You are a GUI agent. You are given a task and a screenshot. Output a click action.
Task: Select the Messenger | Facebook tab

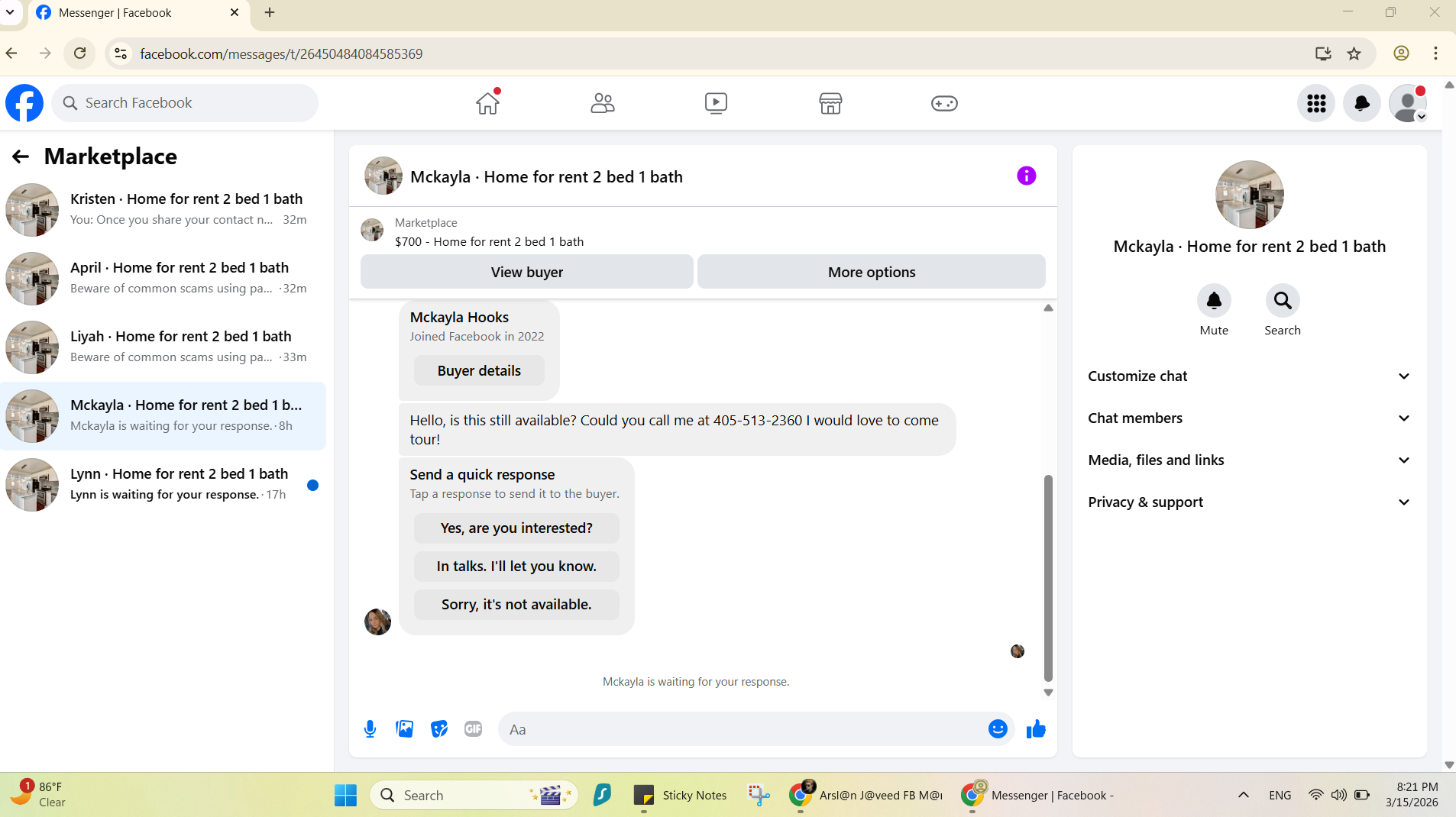(138, 13)
